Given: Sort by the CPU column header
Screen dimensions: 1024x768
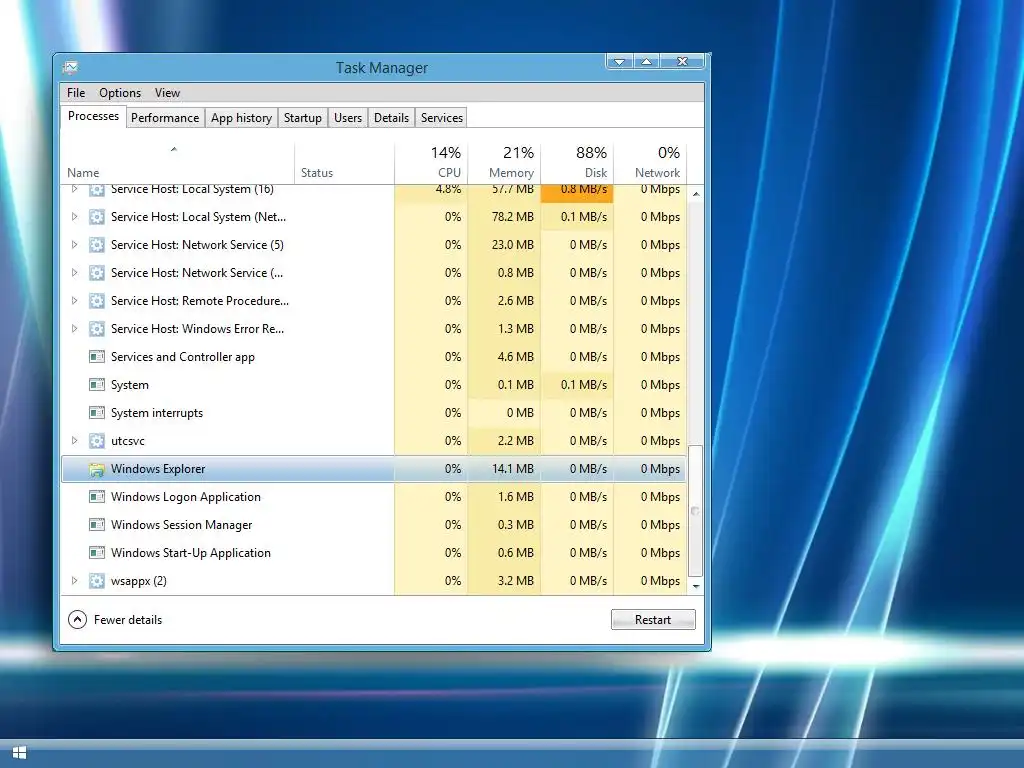Looking at the screenshot, I should 431,163.
